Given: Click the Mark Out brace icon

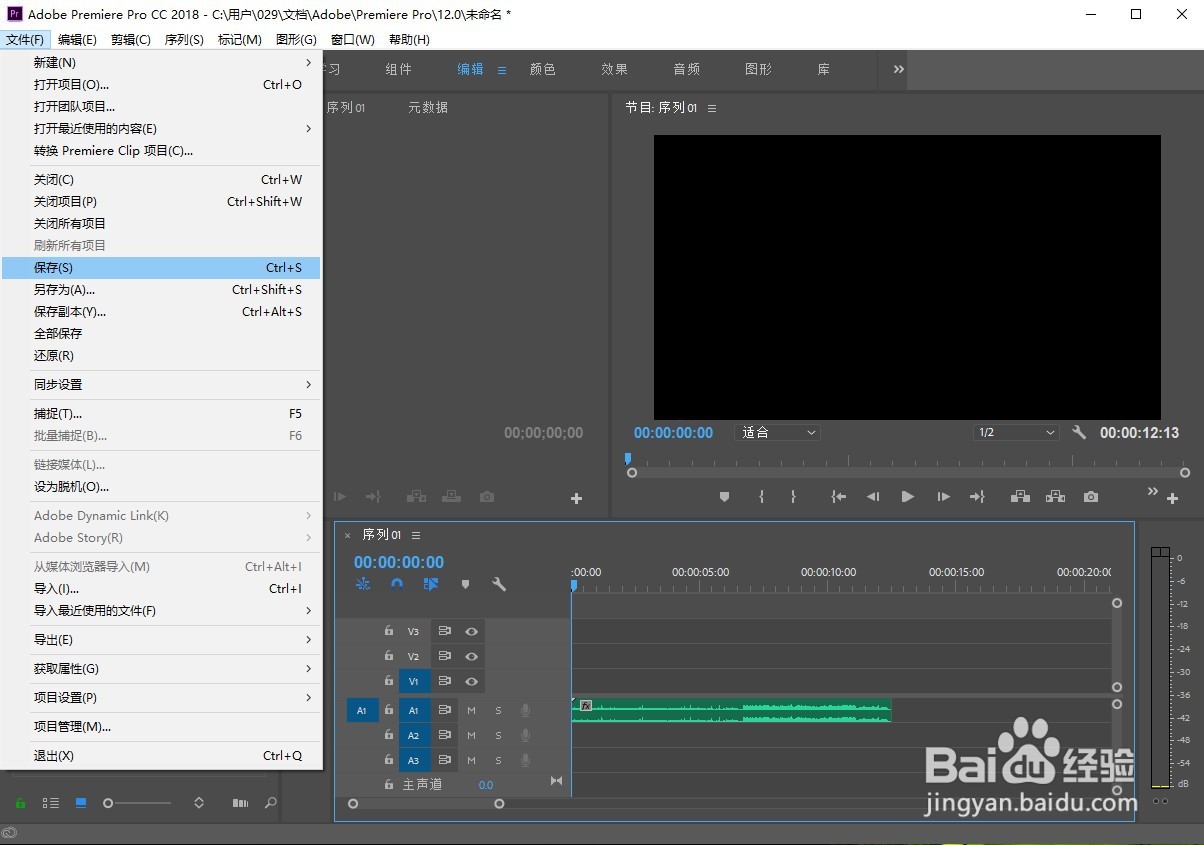Looking at the screenshot, I should click(793, 497).
